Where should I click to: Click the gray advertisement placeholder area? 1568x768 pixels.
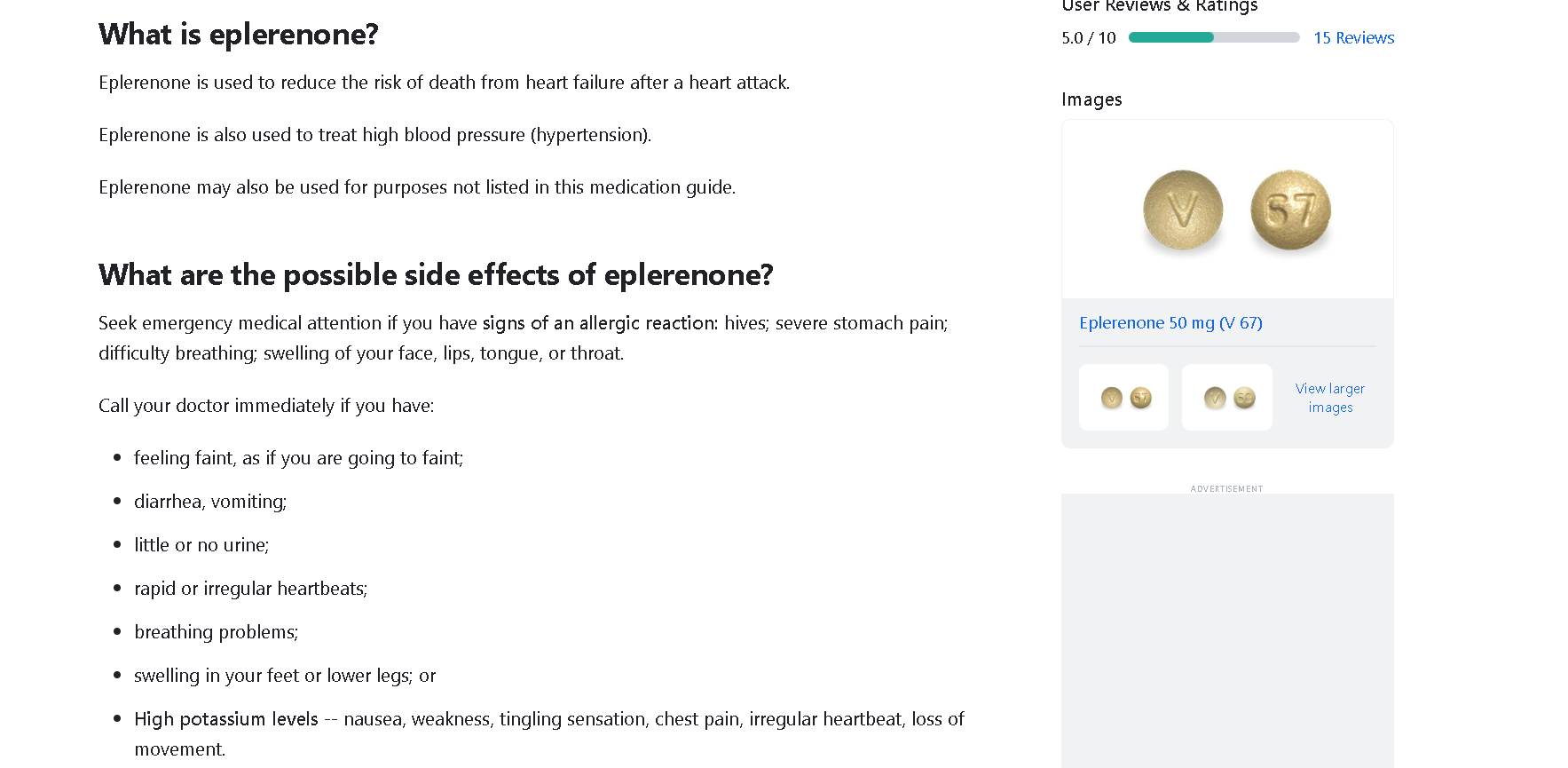pos(1226,630)
